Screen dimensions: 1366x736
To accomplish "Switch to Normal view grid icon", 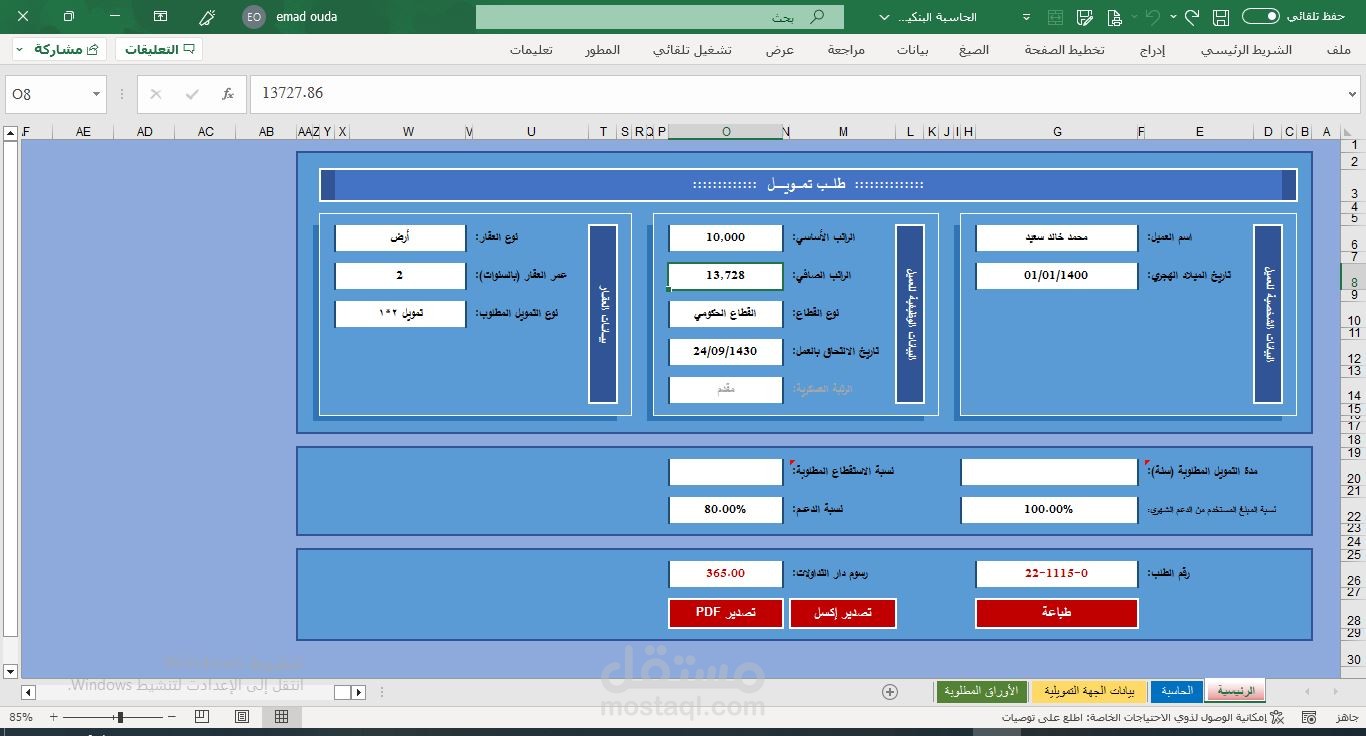I will pos(282,717).
